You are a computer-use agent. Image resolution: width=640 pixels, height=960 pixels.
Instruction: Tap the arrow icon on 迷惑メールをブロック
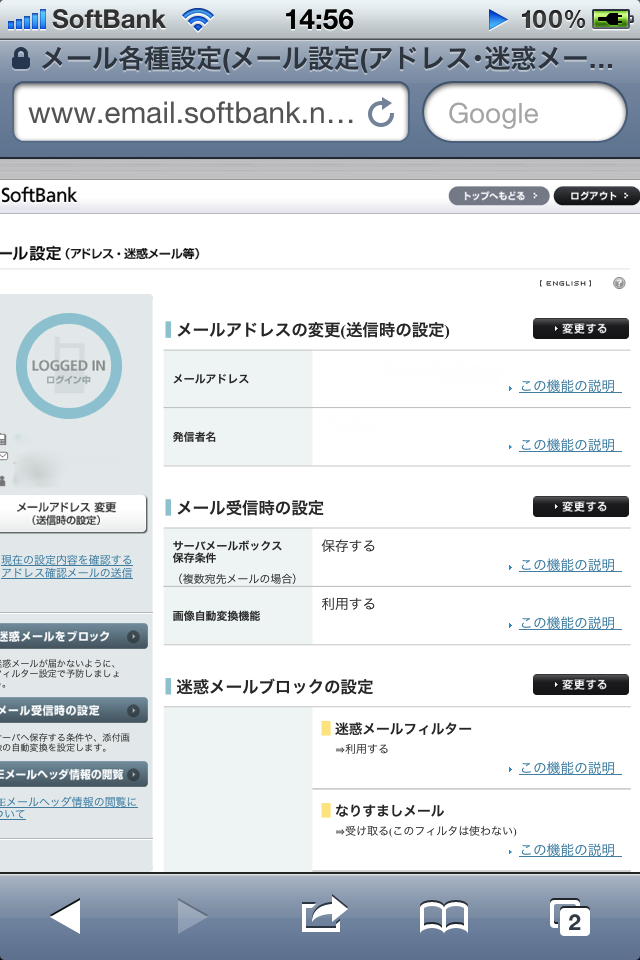(133, 637)
